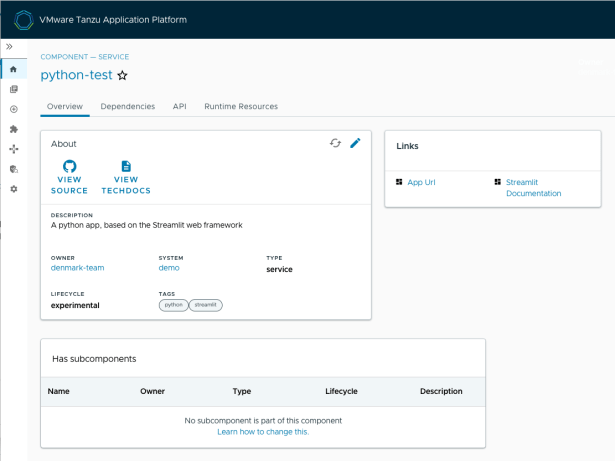Open the supply chain nodes icon
The height and width of the screenshot is (461, 615).
14,149
